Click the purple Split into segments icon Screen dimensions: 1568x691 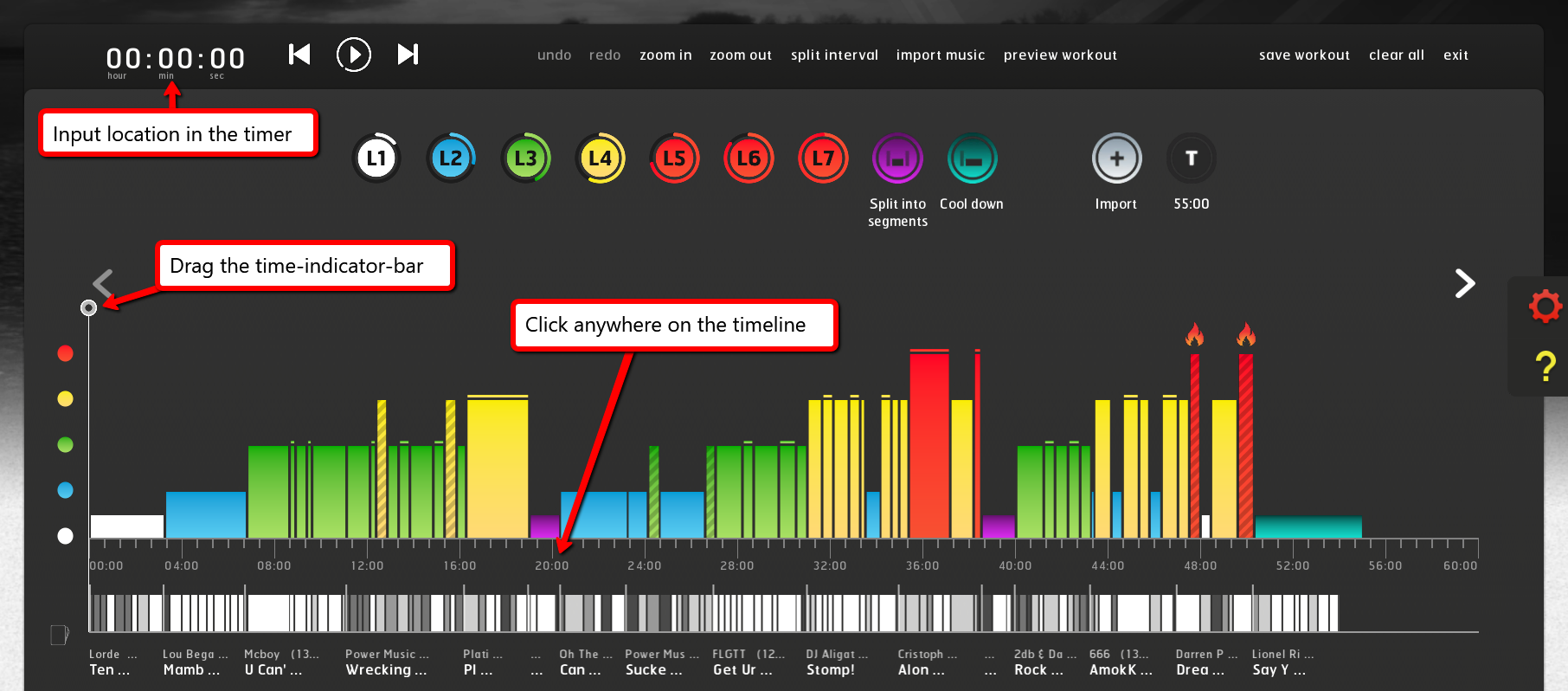click(897, 158)
